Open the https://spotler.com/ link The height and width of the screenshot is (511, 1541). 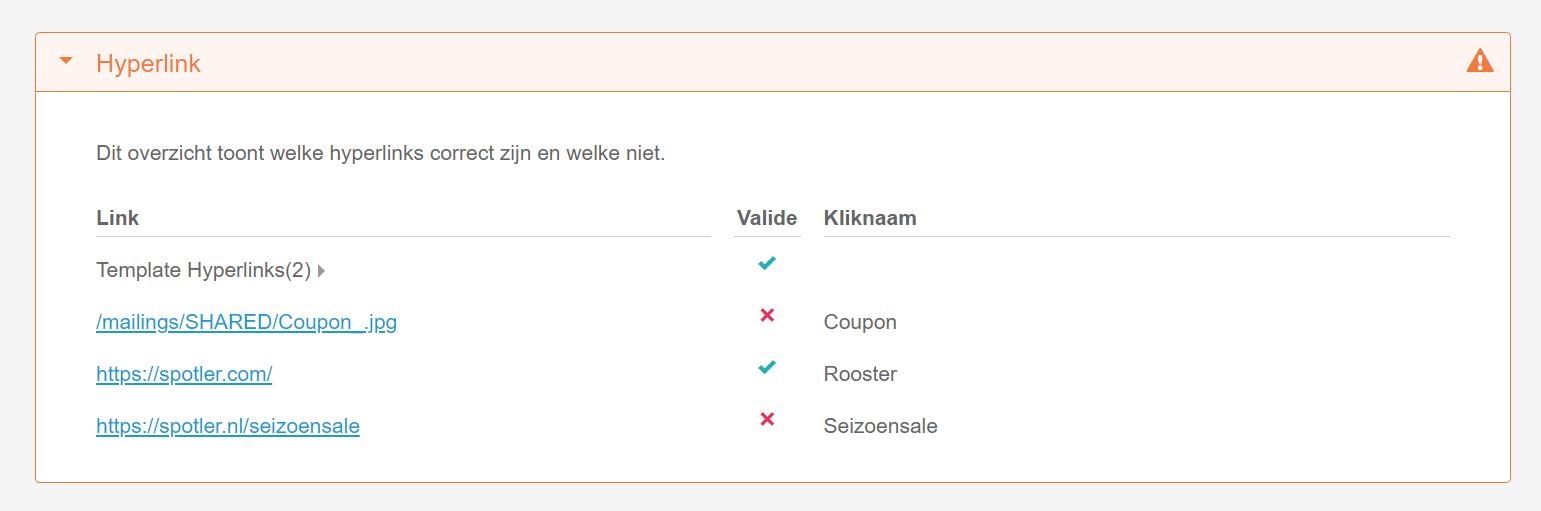184,374
